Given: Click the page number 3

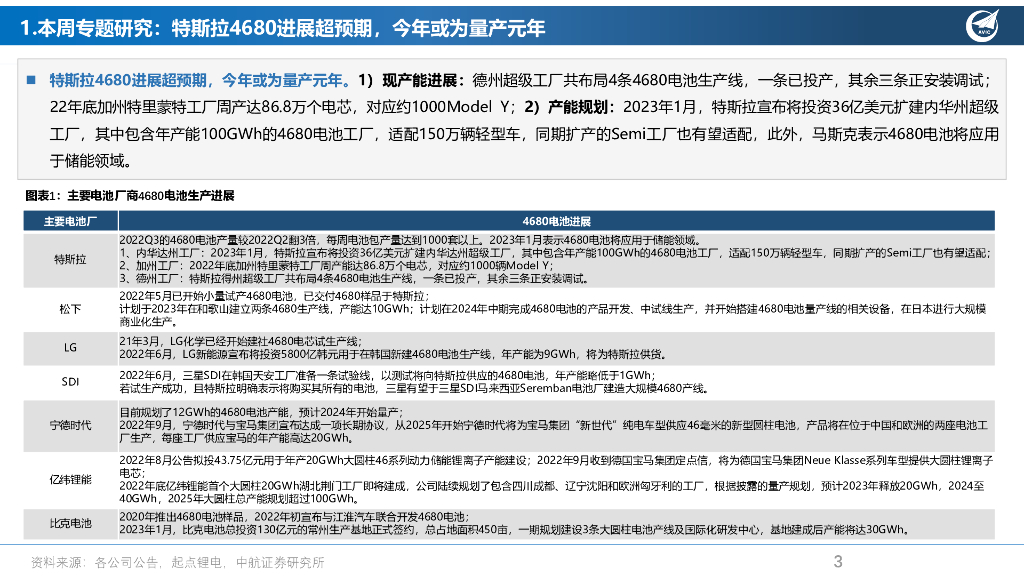Looking at the screenshot, I should point(839,562).
